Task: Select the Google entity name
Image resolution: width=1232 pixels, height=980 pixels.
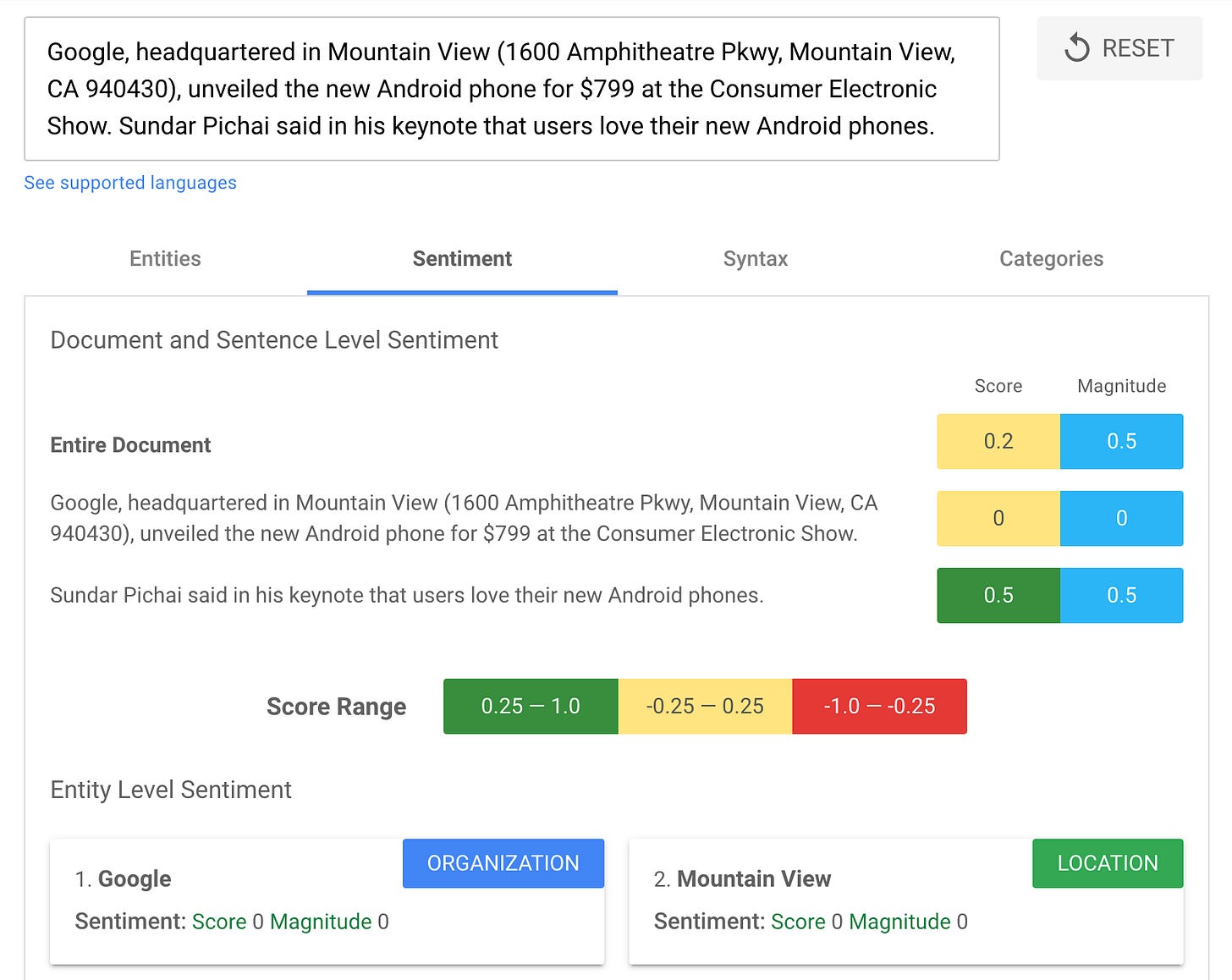Action: tap(135, 879)
